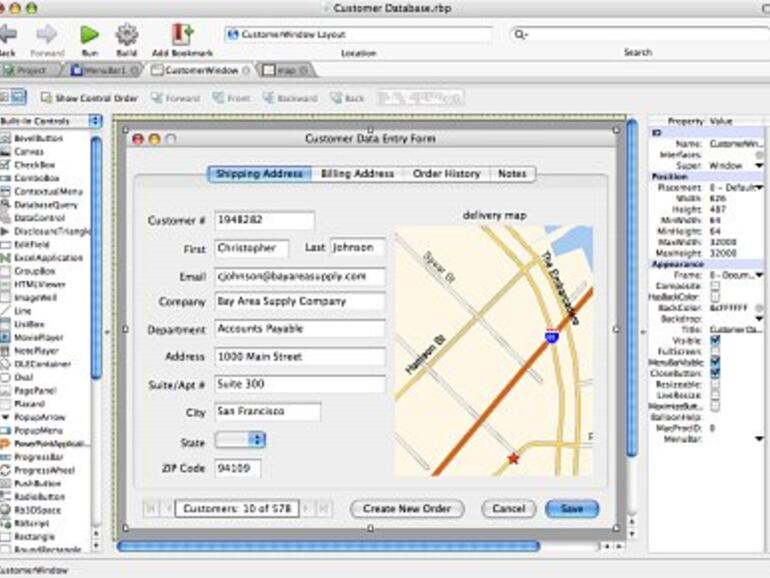Click the Save button
Image resolution: width=770 pixels, height=578 pixels.
point(572,509)
